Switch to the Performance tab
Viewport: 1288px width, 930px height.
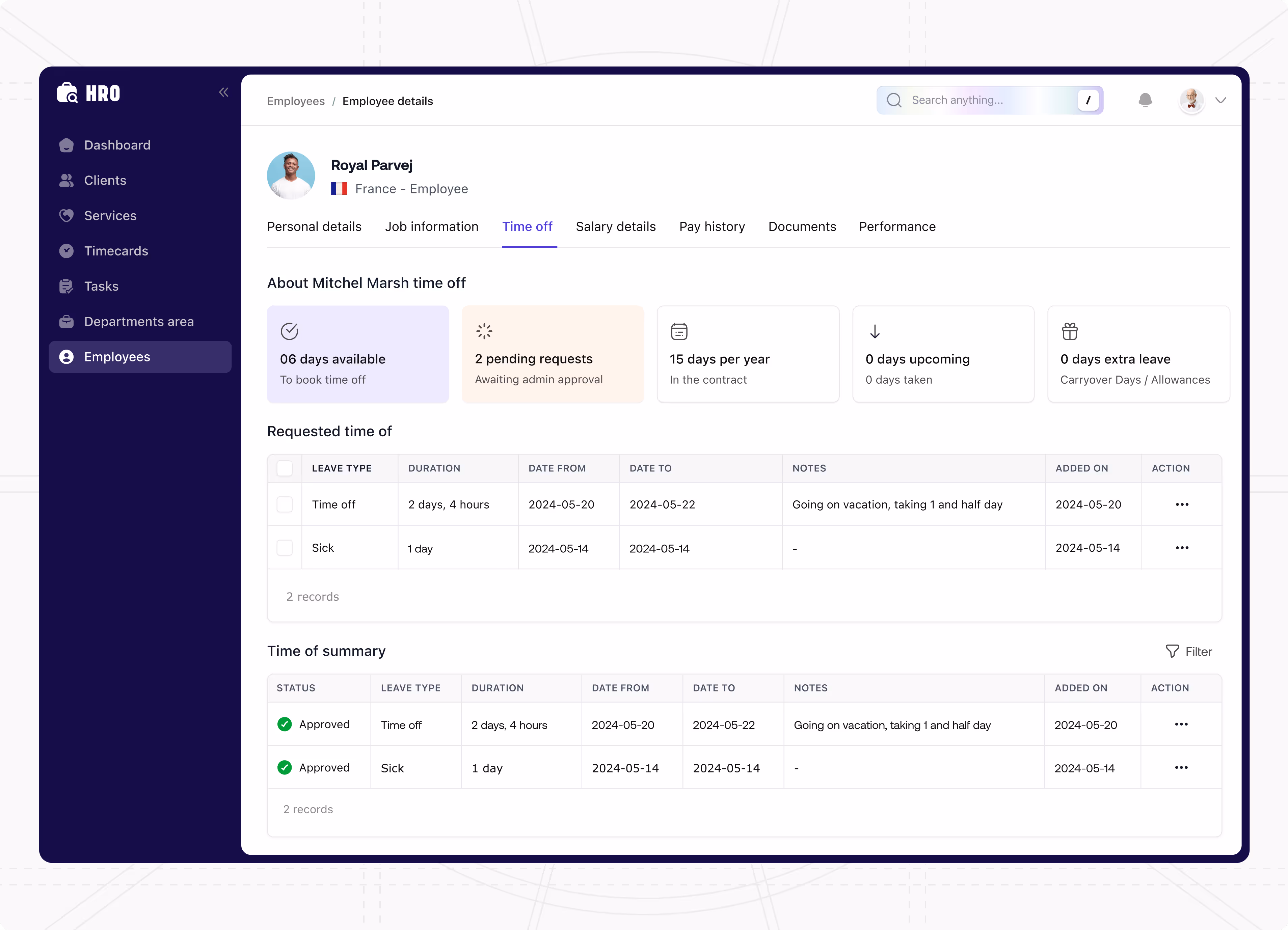coord(897,226)
